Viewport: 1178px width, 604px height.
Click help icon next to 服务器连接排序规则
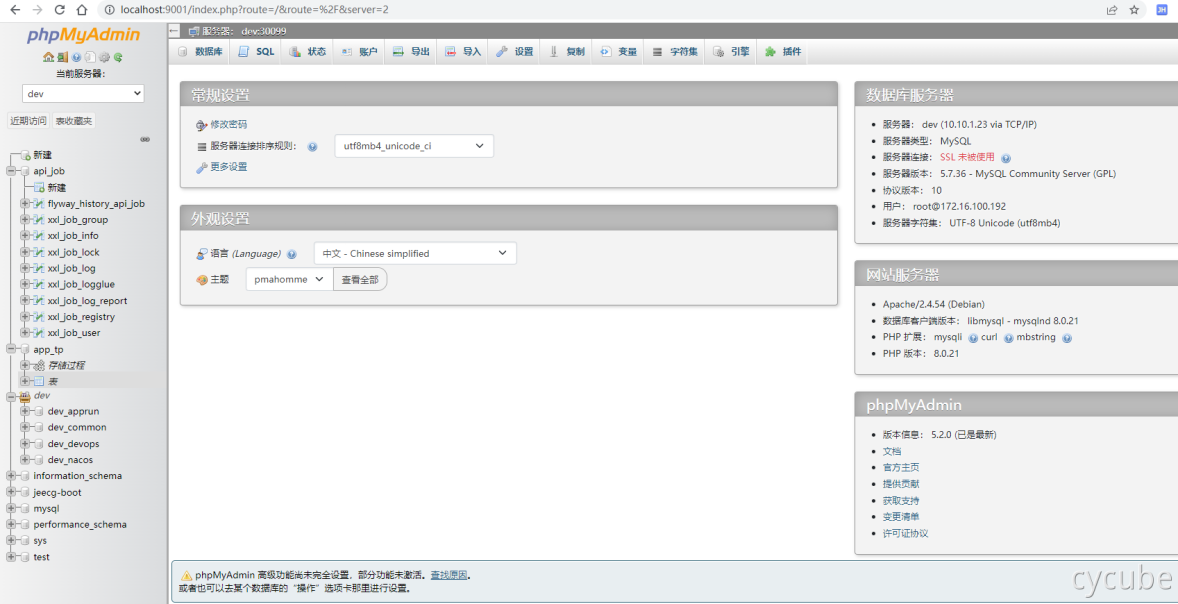coord(313,147)
